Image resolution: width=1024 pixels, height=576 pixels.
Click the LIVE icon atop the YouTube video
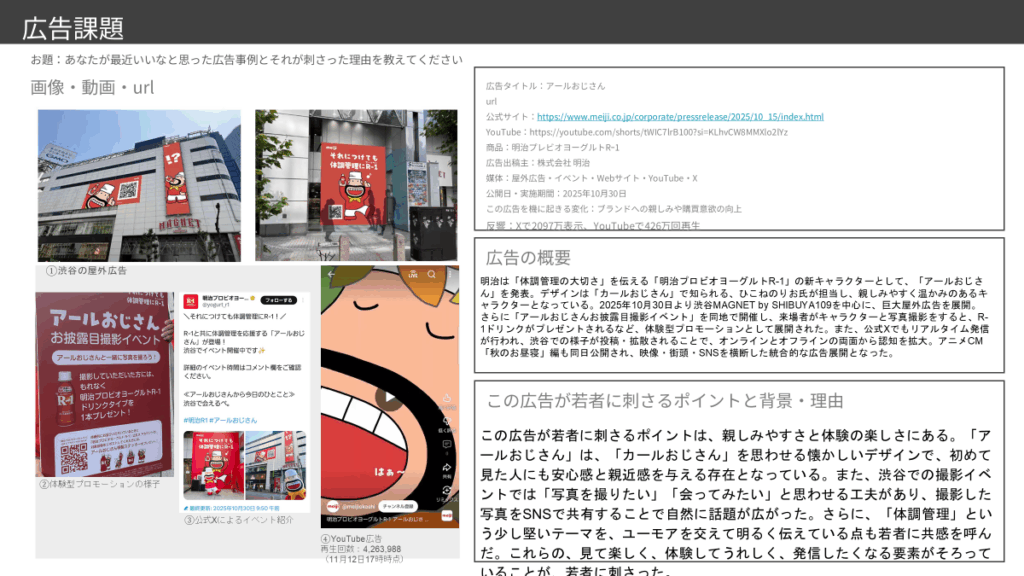pos(412,274)
